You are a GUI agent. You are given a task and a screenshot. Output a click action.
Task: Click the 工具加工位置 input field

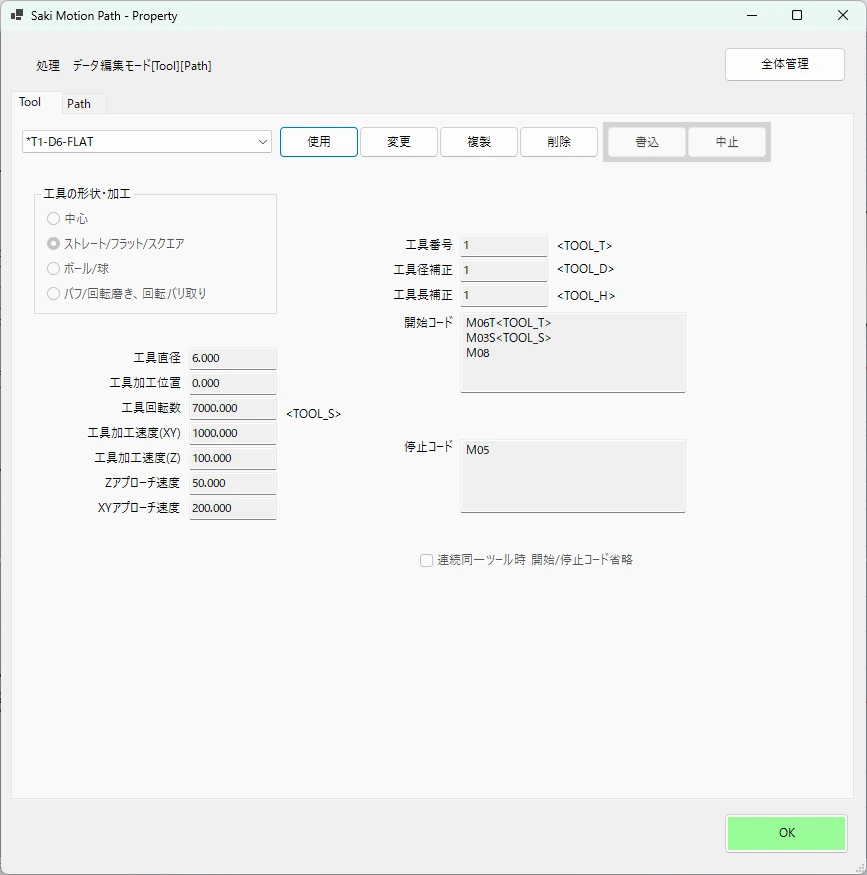click(233, 383)
